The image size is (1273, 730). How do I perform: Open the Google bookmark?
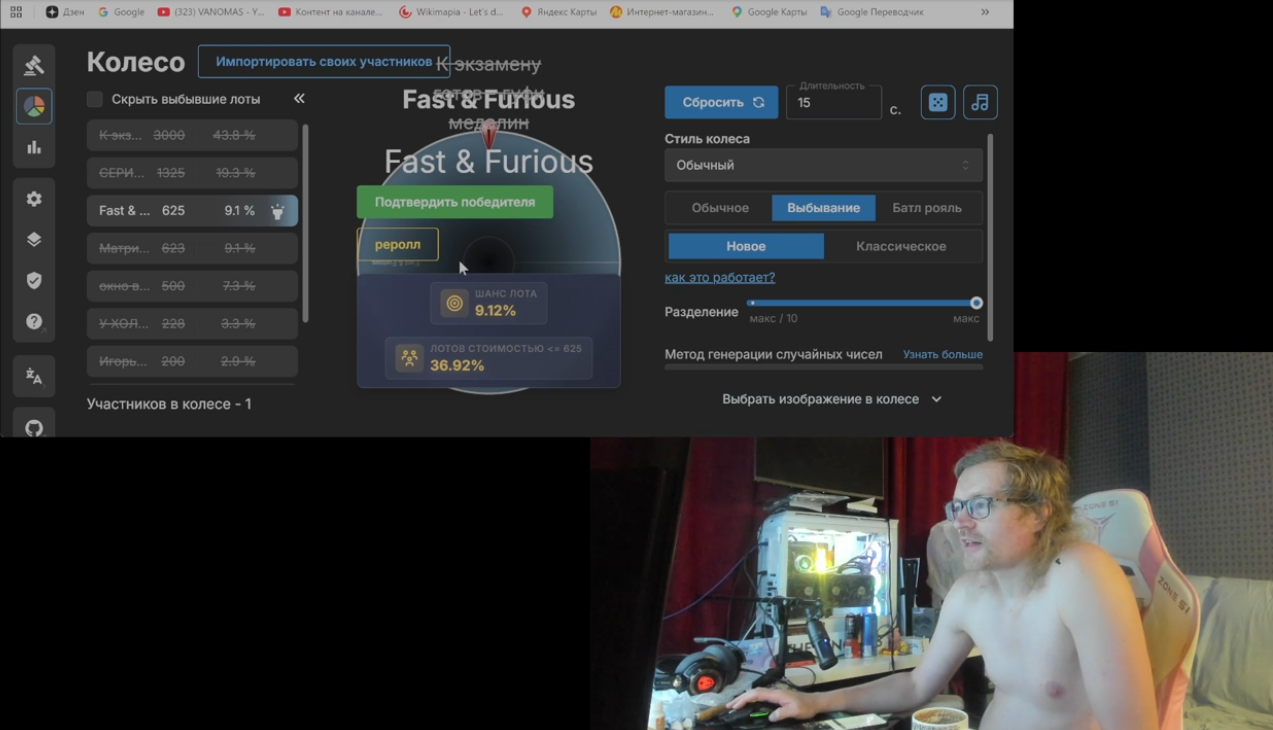click(121, 12)
